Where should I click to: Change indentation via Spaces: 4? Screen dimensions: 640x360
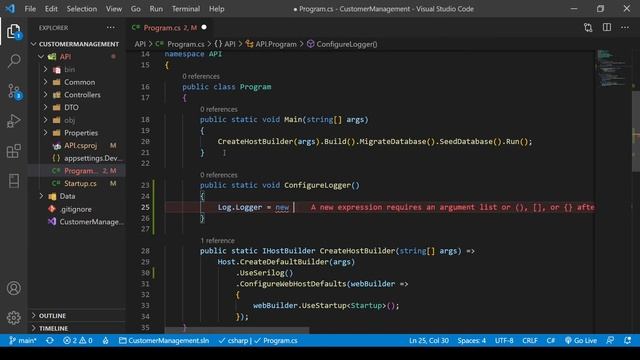click(x=471, y=340)
